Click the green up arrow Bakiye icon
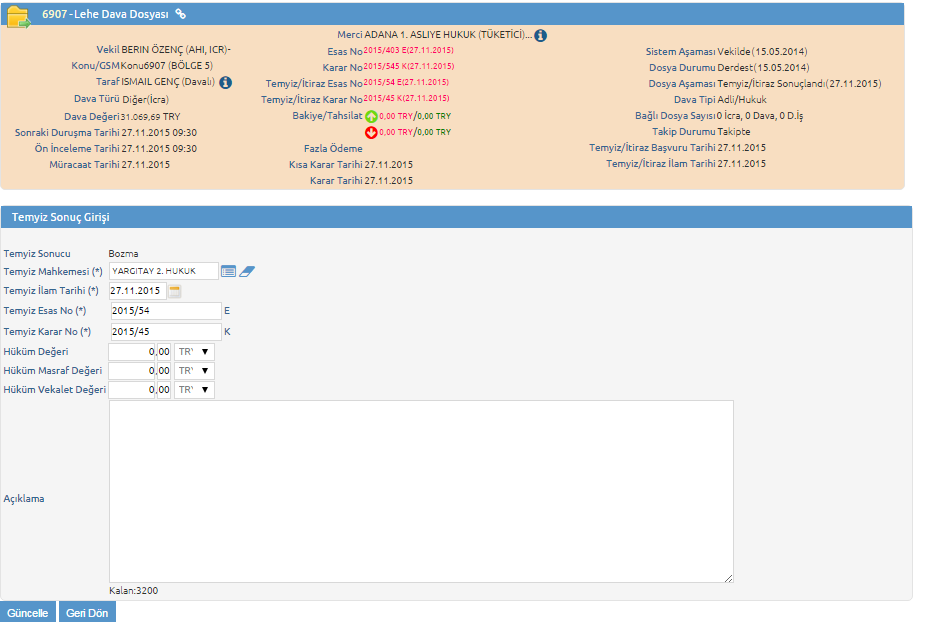The height and width of the screenshot is (622, 925). click(x=371, y=116)
